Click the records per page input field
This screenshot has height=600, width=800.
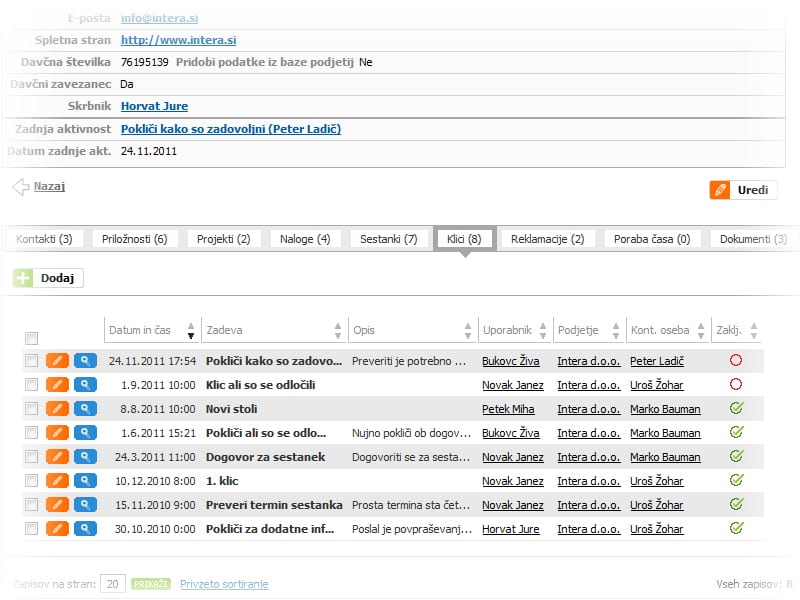113,583
